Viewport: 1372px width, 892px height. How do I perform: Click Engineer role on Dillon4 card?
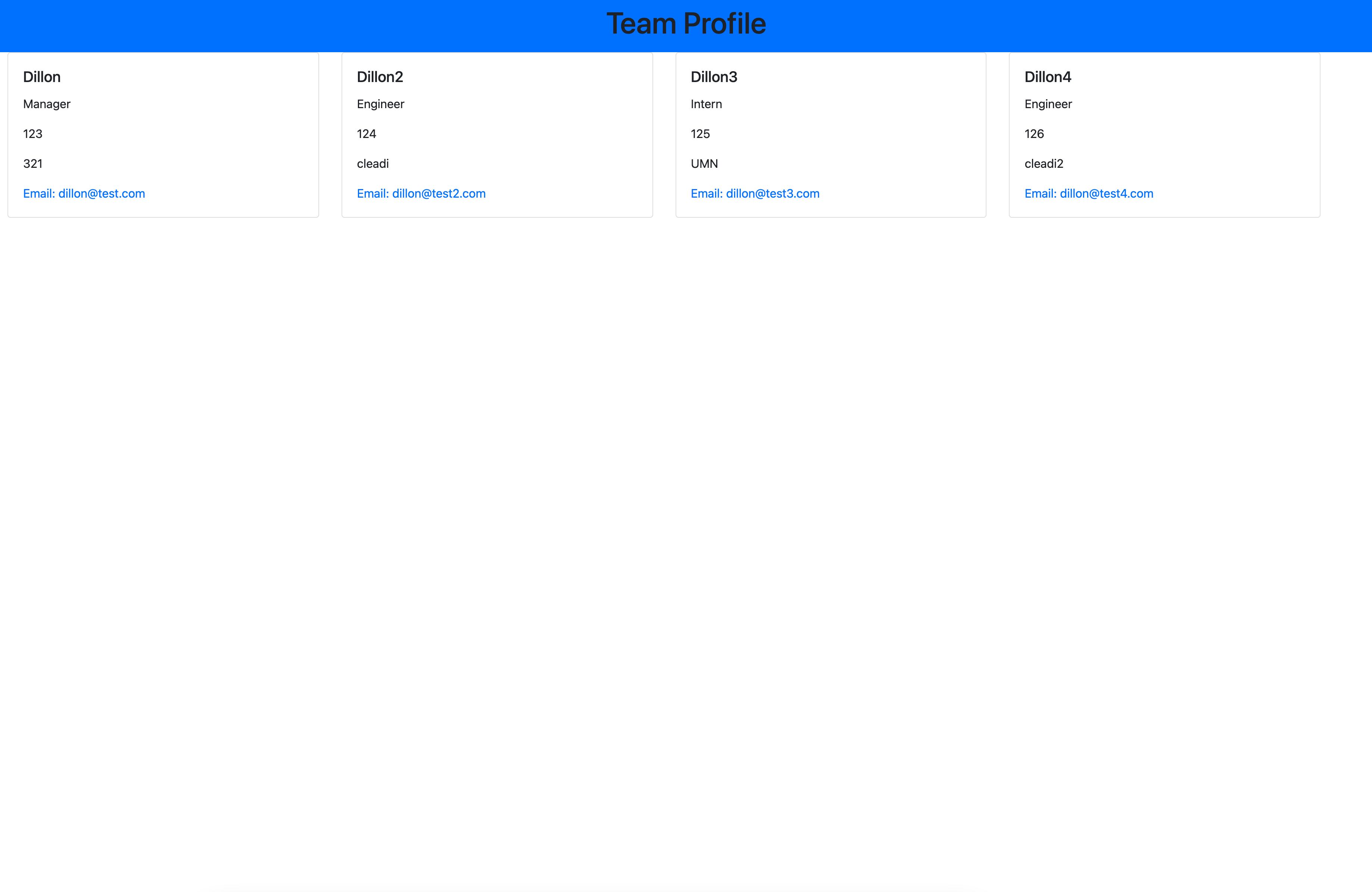click(1048, 104)
